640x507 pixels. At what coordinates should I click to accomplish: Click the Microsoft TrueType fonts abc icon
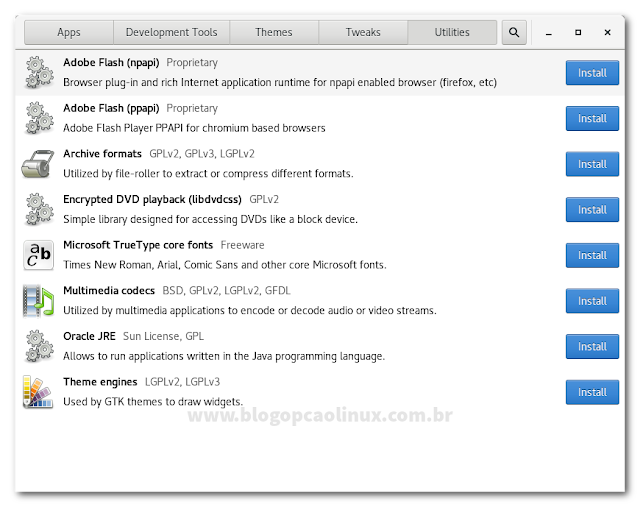pyautogui.click(x=38, y=255)
